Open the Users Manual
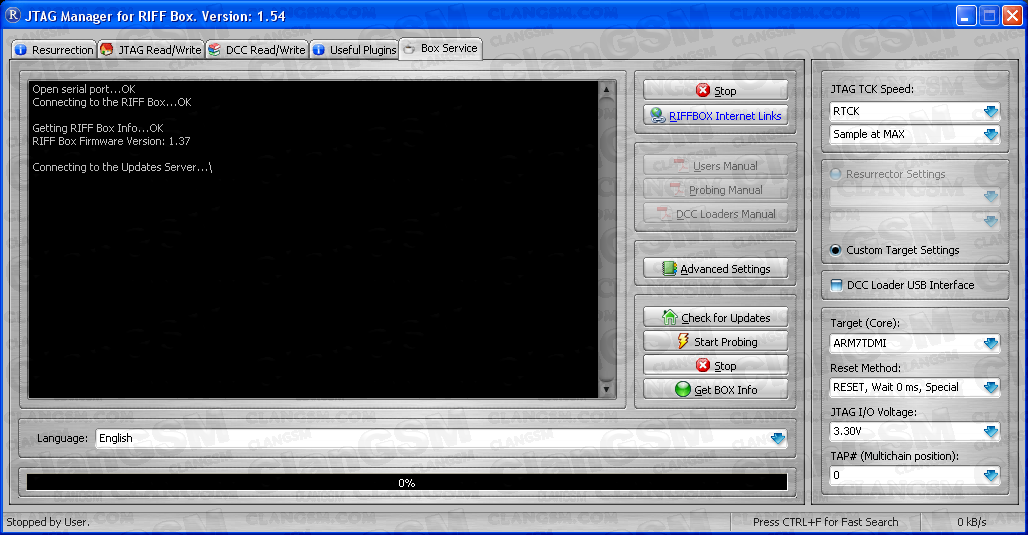This screenshot has width=1028, height=535. pos(715,166)
